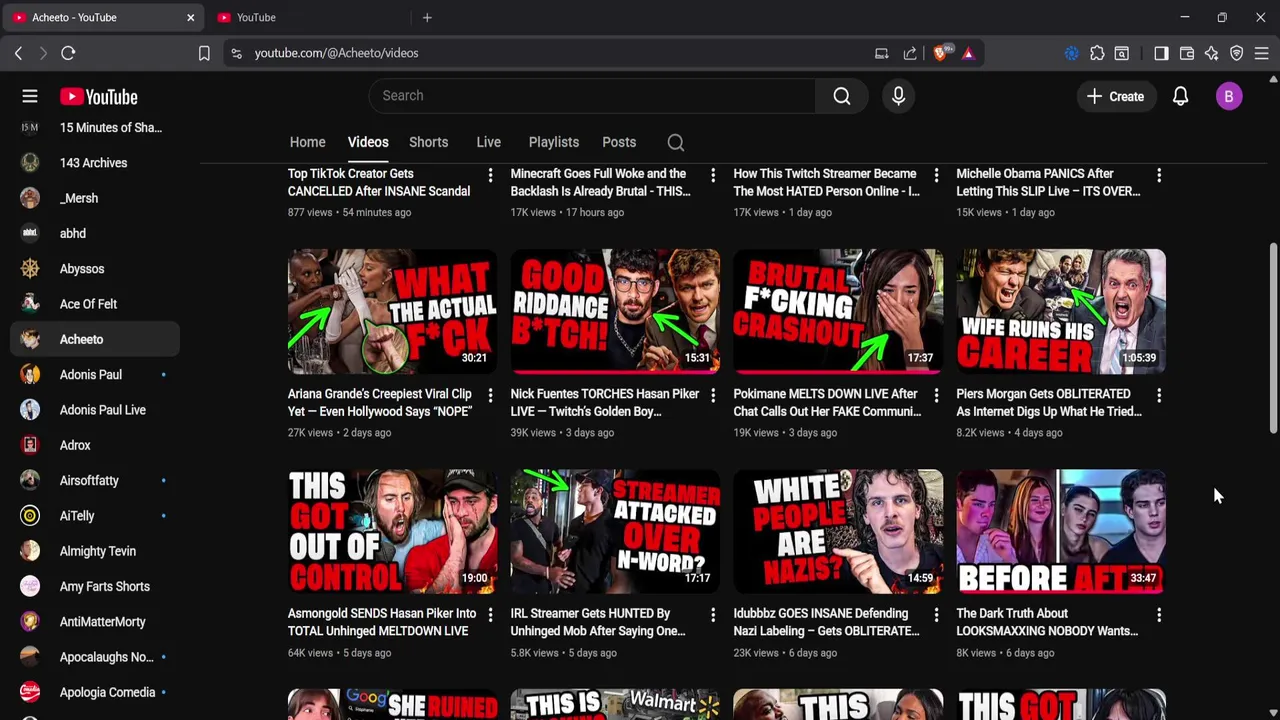Screen dimensions: 1280x720
Task: Open IRL Streamer Gets HUNTED thumbnail
Action: click(x=615, y=531)
